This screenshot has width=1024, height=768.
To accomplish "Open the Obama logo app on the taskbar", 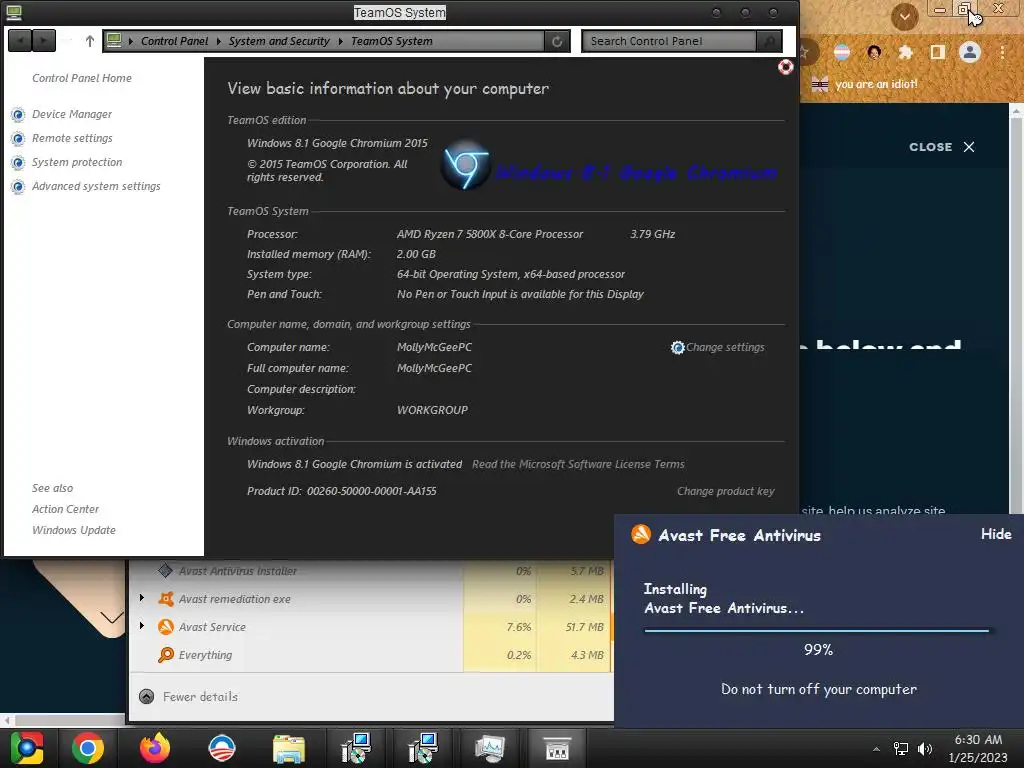I will tap(221, 748).
